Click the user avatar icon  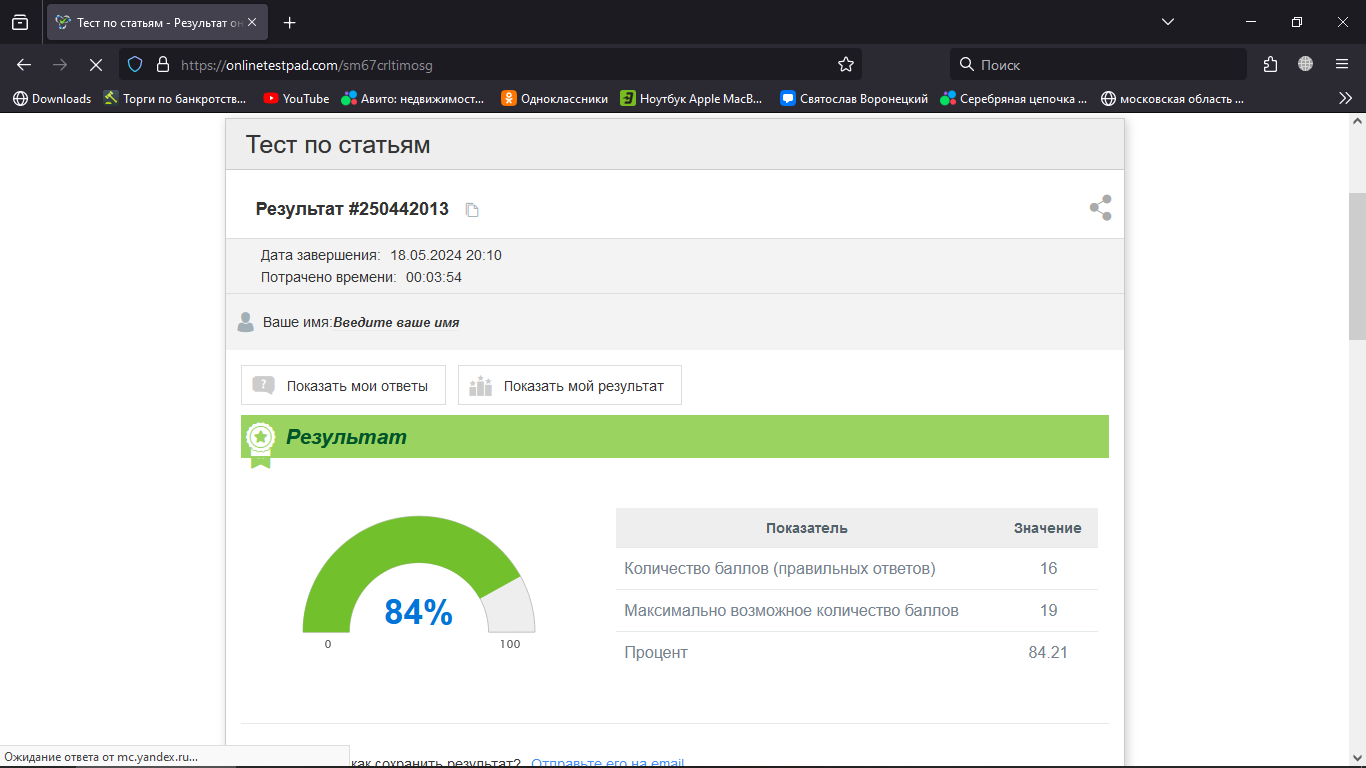coord(245,322)
